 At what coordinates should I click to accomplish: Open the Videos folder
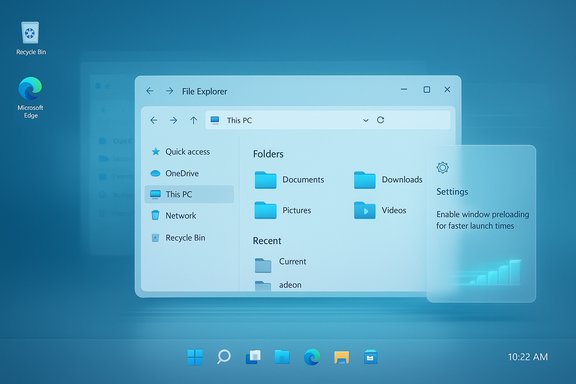[x=380, y=210]
